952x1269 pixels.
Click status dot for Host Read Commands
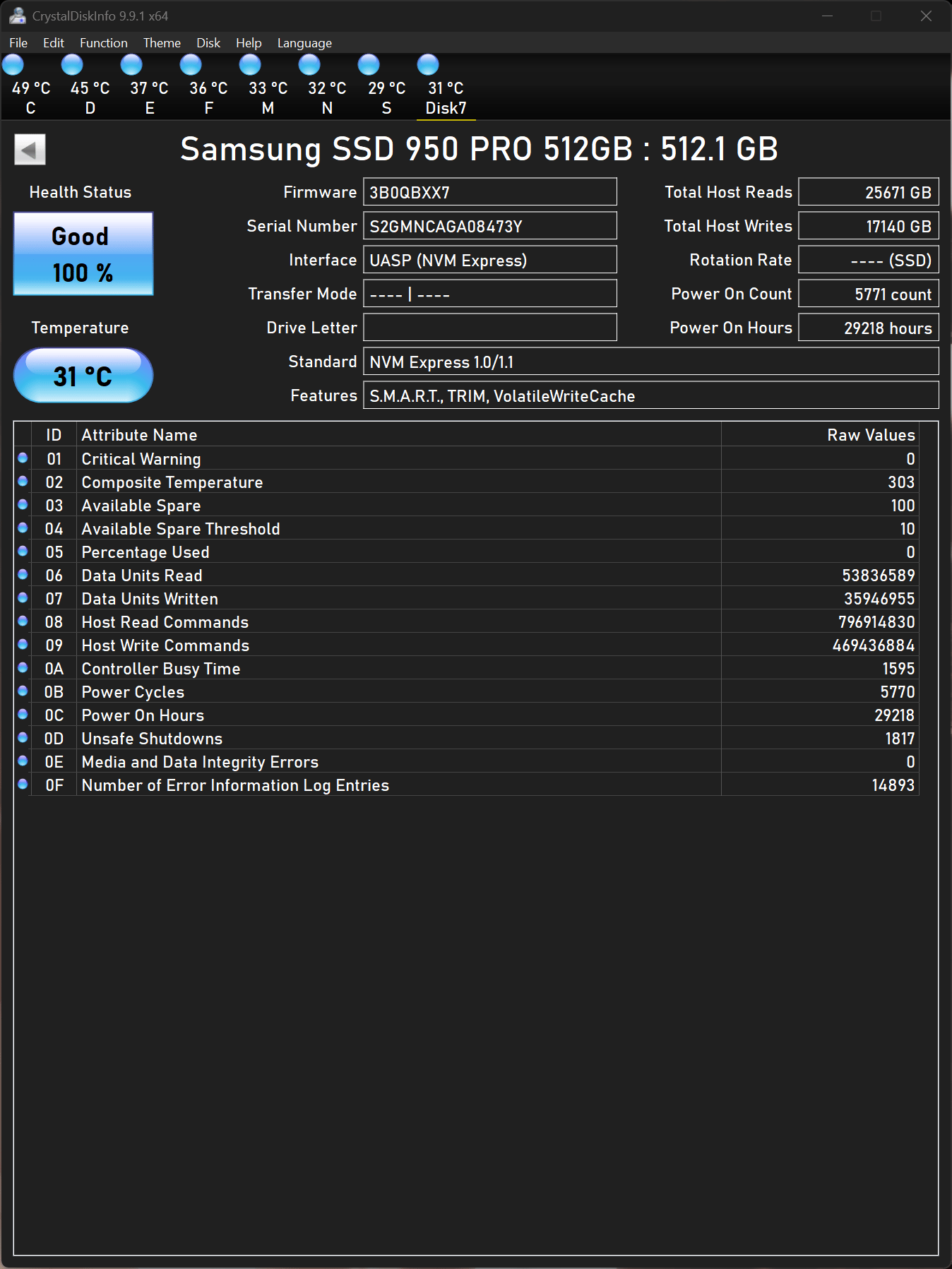click(23, 621)
